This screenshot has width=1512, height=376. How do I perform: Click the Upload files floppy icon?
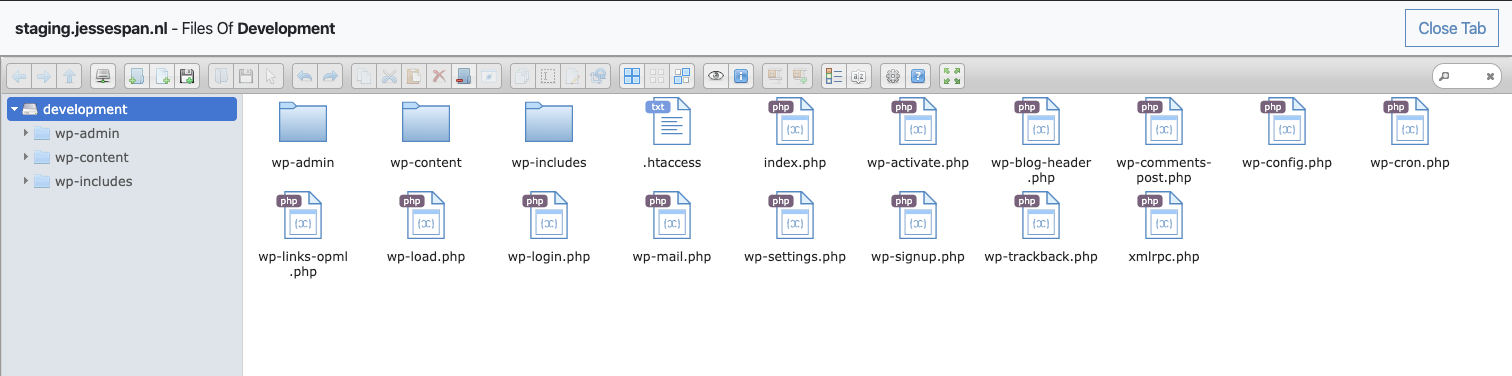click(x=187, y=75)
